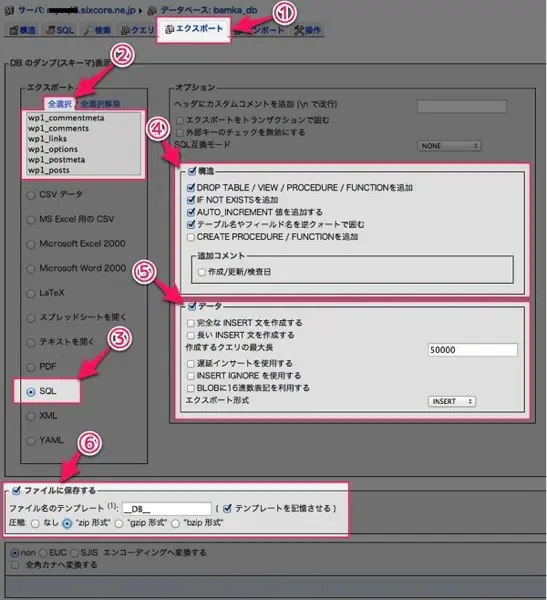The width and height of the screenshot is (547, 600).
Task: Open the 検索 (Search) tab
Action: coord(98,30)
